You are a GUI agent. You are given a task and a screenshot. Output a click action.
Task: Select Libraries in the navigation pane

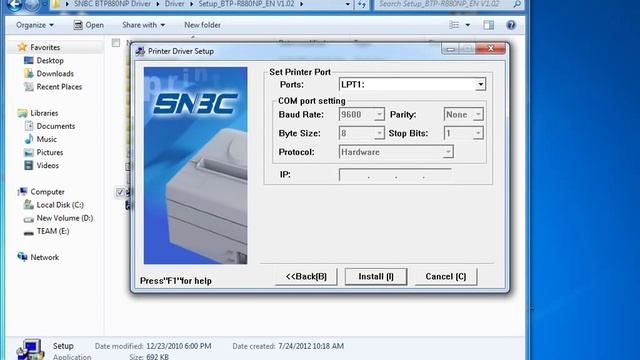point(44,113)
